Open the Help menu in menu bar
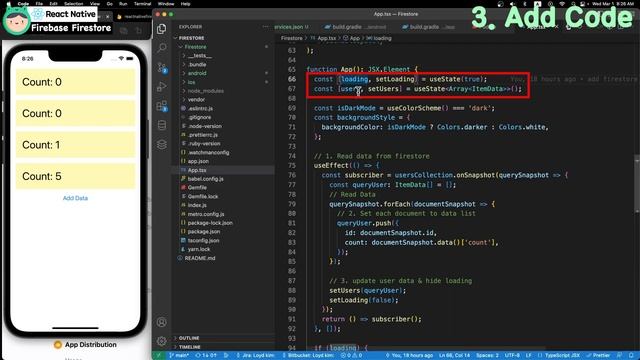This screenshot has height=360, width=640. pyautogui.click(x=186, y=4)
